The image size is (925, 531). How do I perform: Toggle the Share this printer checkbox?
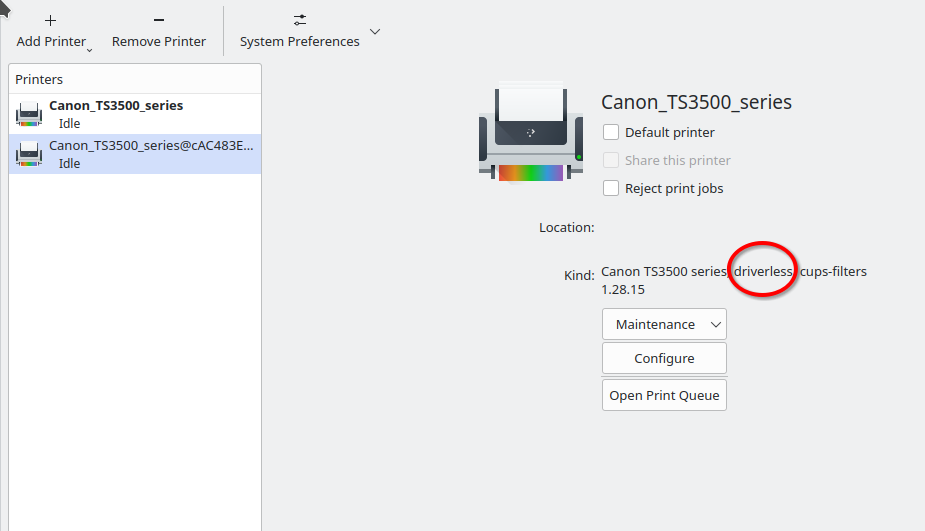point(611,160)
